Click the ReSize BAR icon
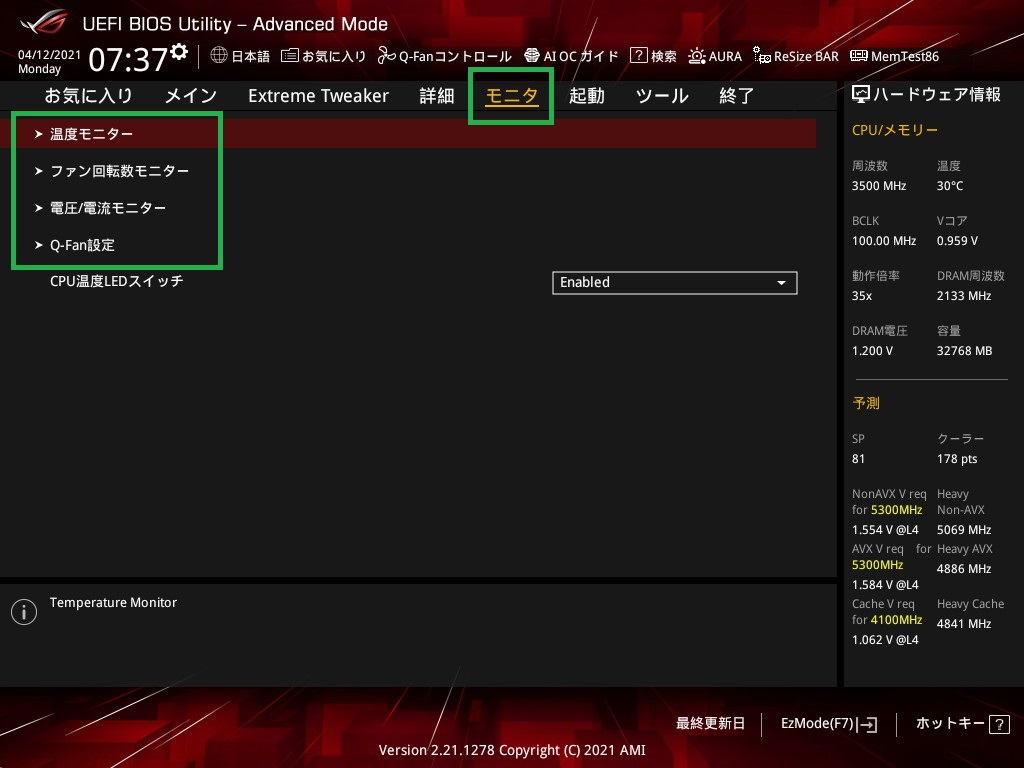 761,56
